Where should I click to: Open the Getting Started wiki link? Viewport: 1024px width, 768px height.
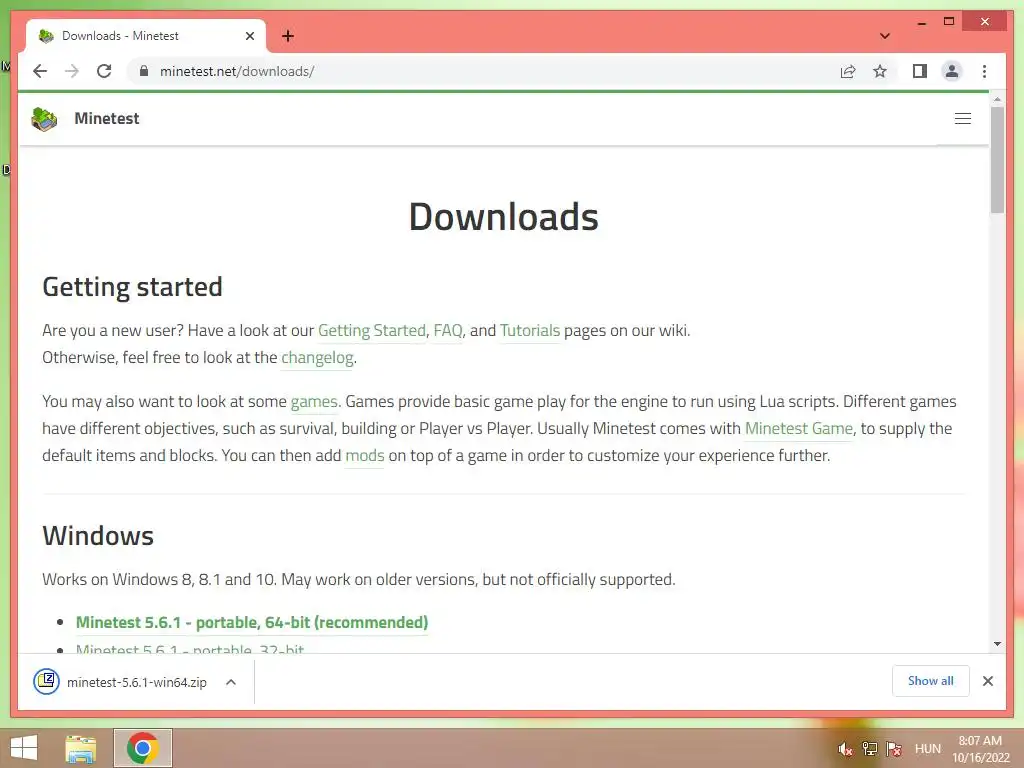click(x=372, y=330)
